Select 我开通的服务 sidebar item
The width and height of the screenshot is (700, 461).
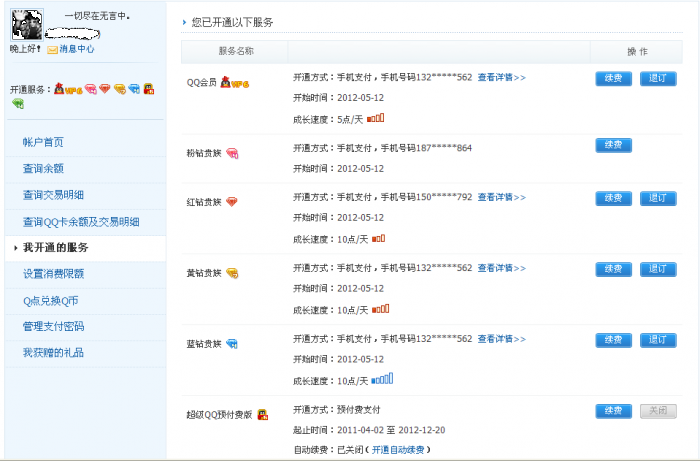coord(55,248)
